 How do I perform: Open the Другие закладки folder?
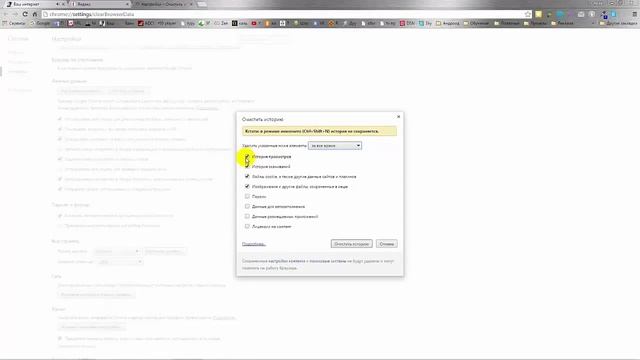(x=618, y=23)
